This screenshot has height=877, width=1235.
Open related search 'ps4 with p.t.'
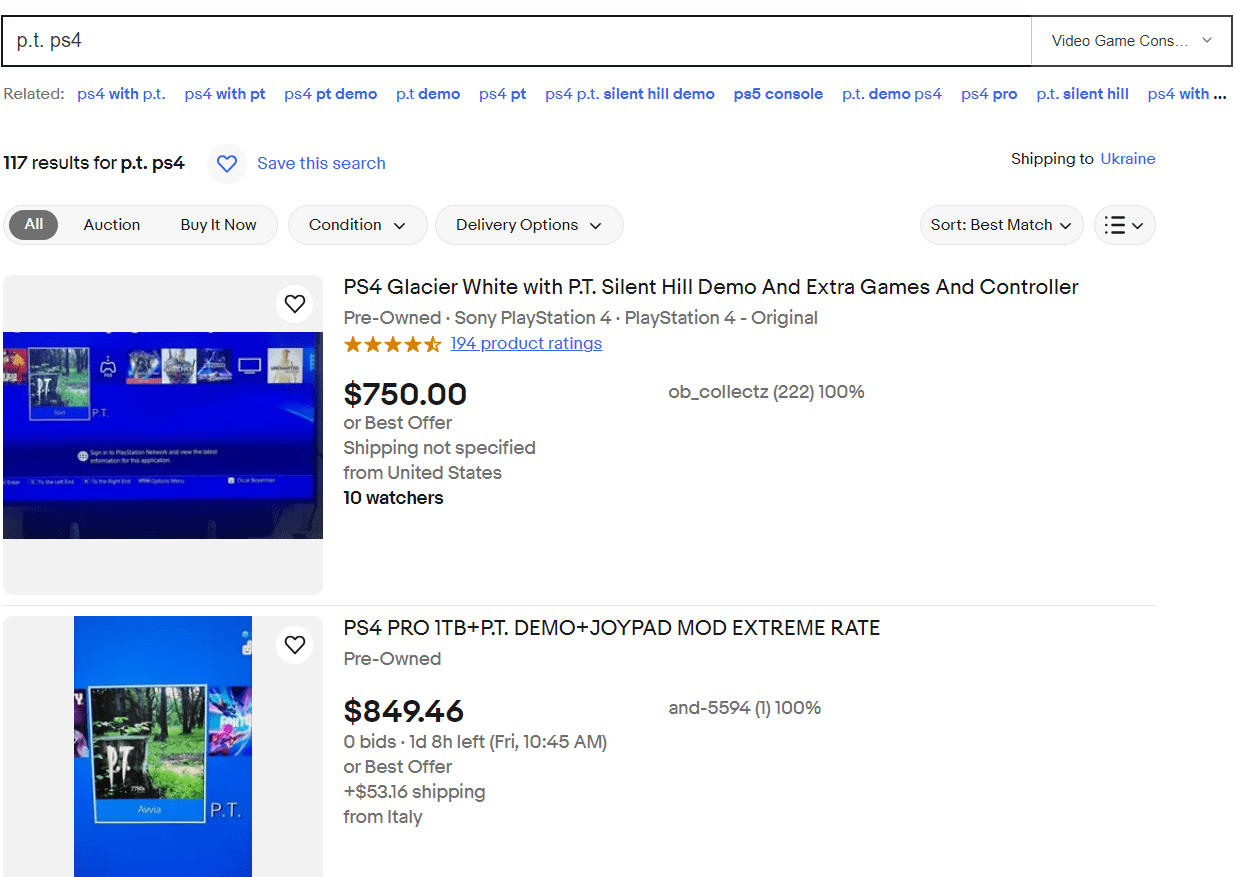click(x=121, y=94)
